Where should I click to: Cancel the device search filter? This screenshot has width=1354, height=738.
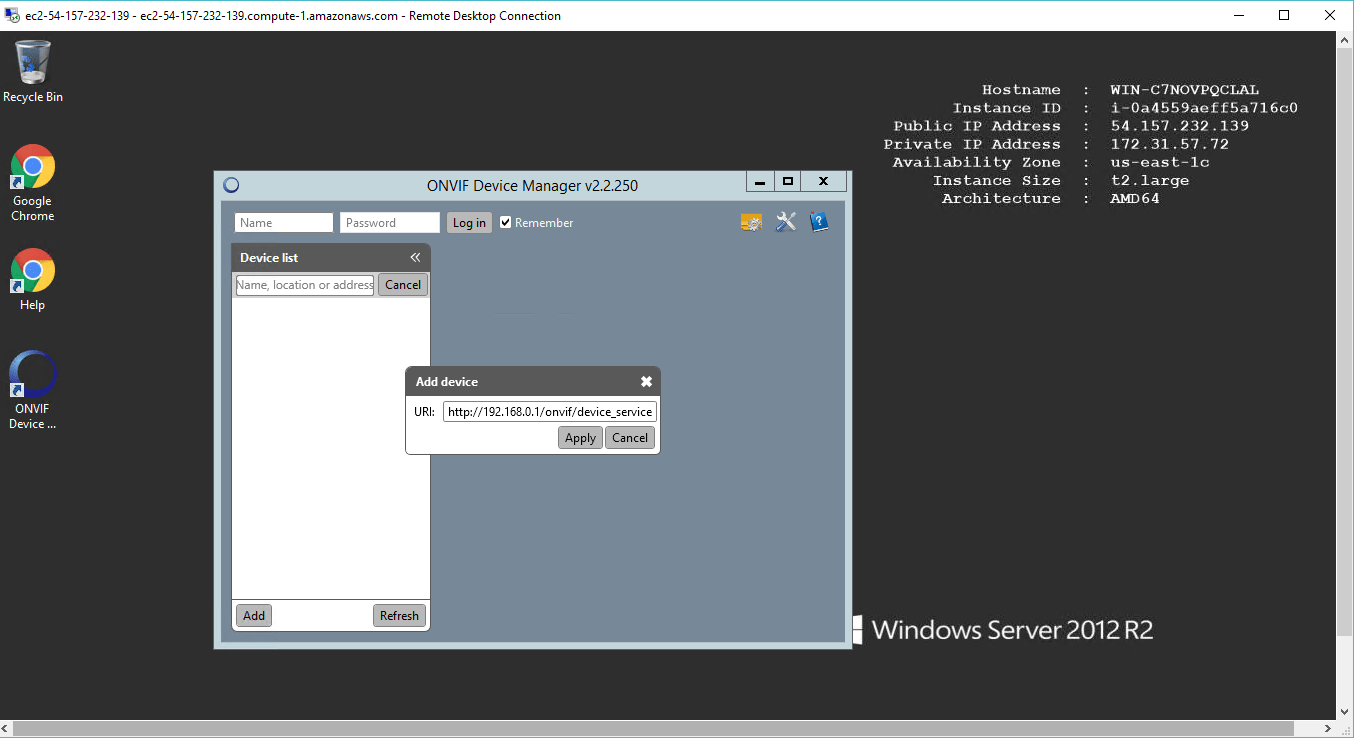(402, 284)
